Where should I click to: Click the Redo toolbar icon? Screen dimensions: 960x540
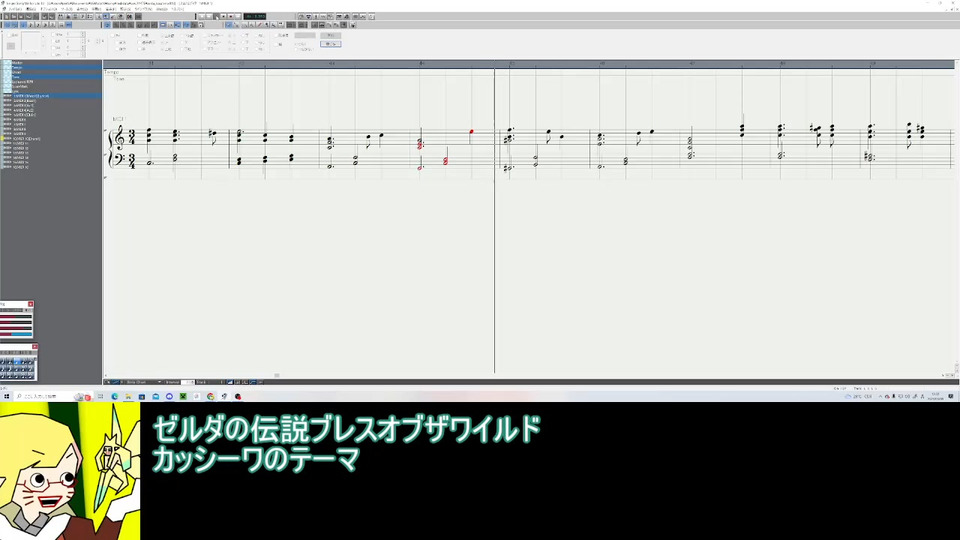pyautogui.click(x=51, y=17)
